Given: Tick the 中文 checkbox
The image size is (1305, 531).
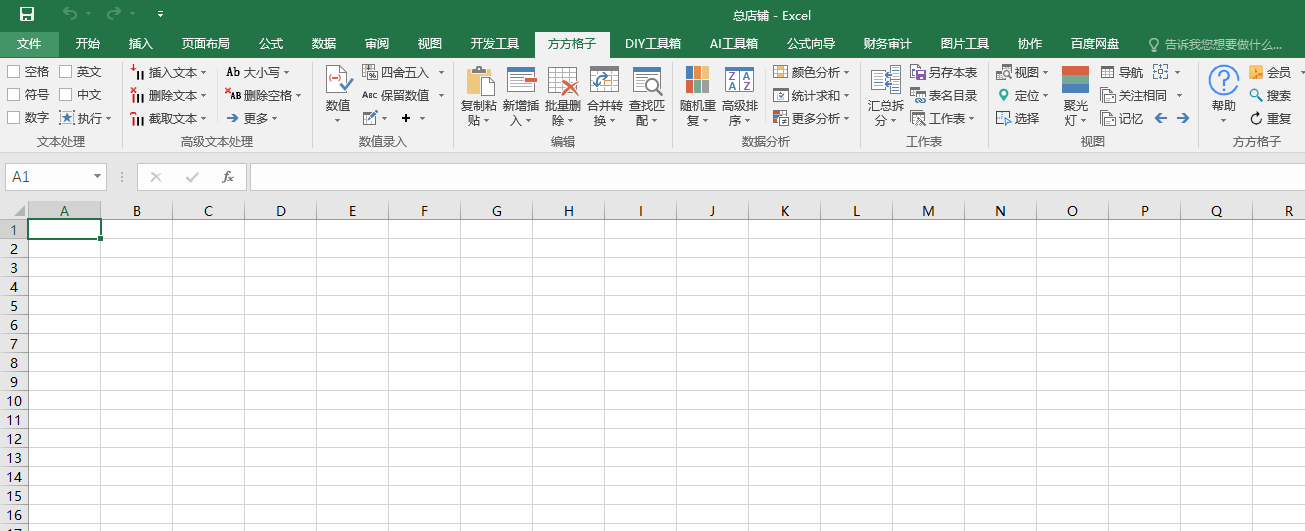Looking at the screenshot, I should 65,95.
